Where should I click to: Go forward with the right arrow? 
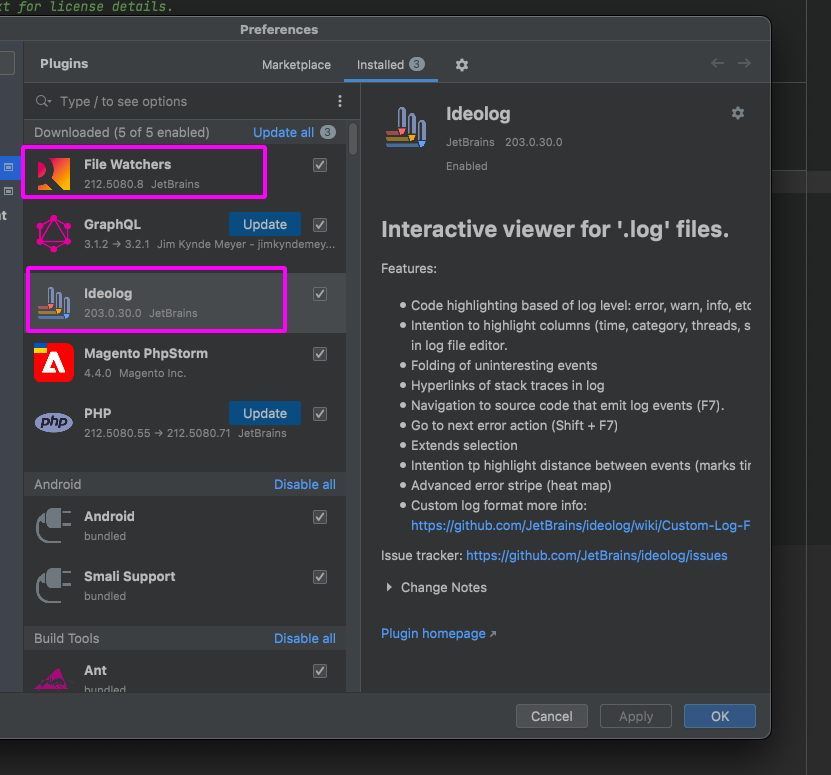(744, 63)
